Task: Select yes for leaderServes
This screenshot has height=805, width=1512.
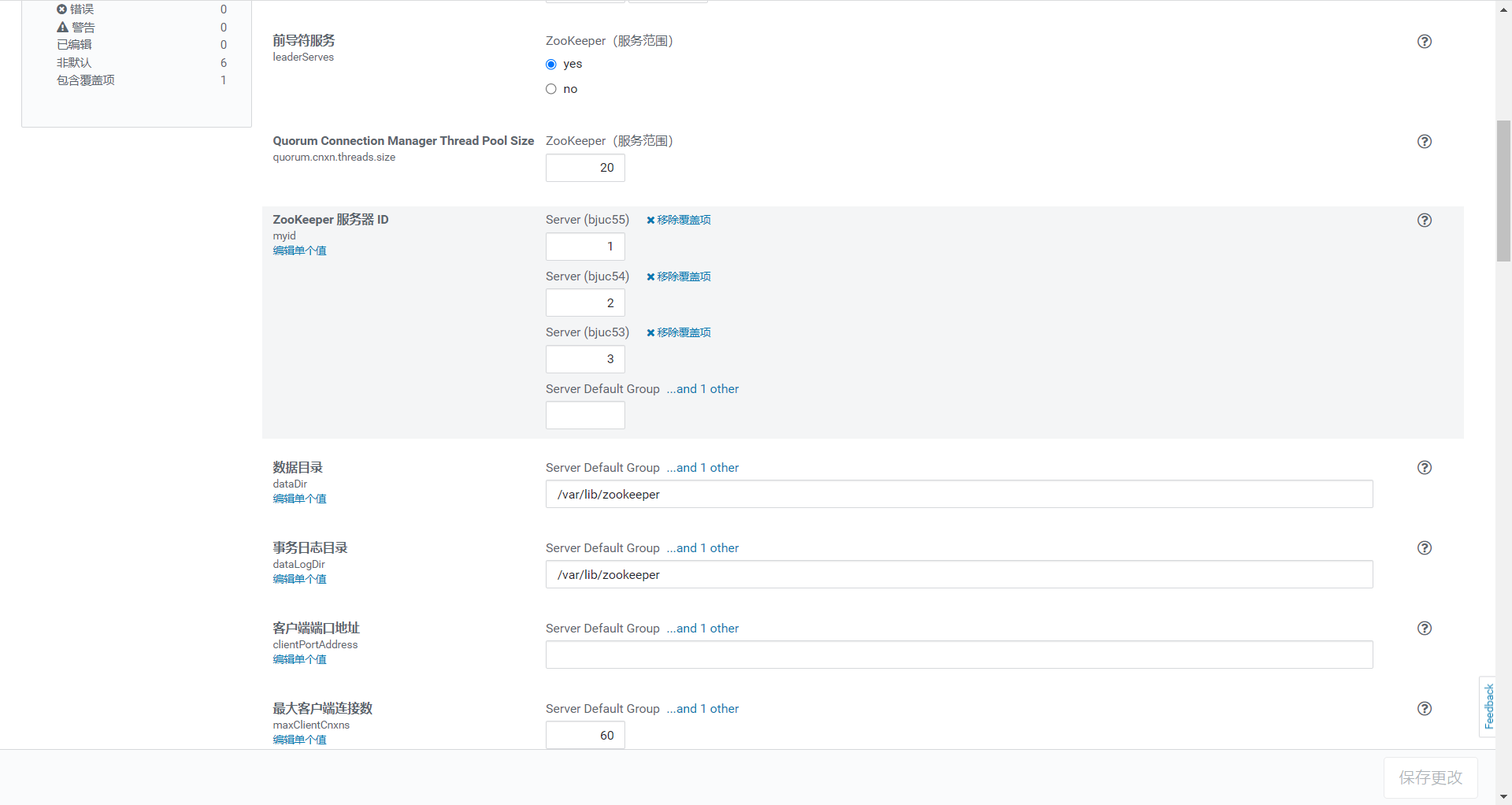Action: click(x=551, y=65)
